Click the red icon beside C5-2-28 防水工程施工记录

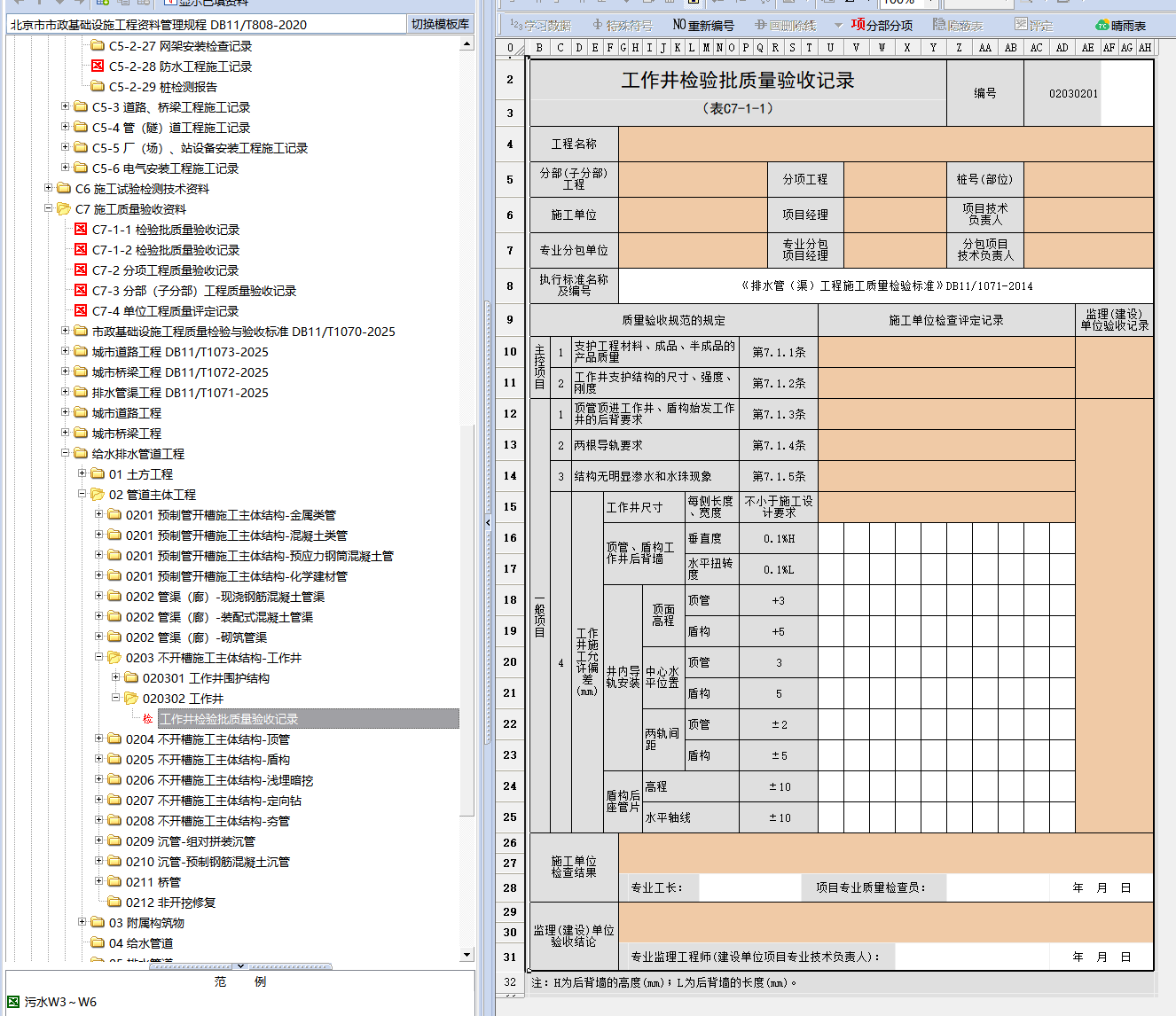pos(98,66)
